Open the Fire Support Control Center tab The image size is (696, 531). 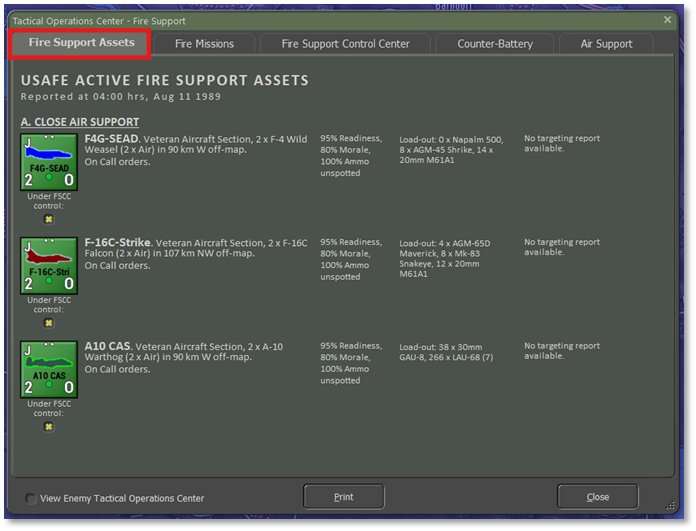coord(345,44)
